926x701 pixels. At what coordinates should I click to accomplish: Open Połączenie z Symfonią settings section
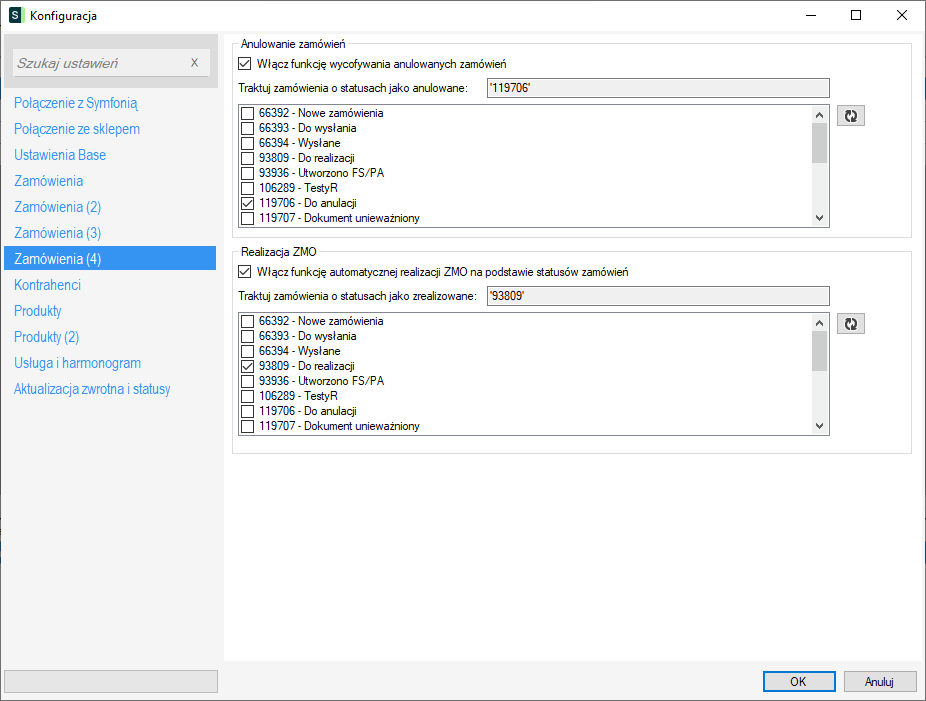point(76,103)
